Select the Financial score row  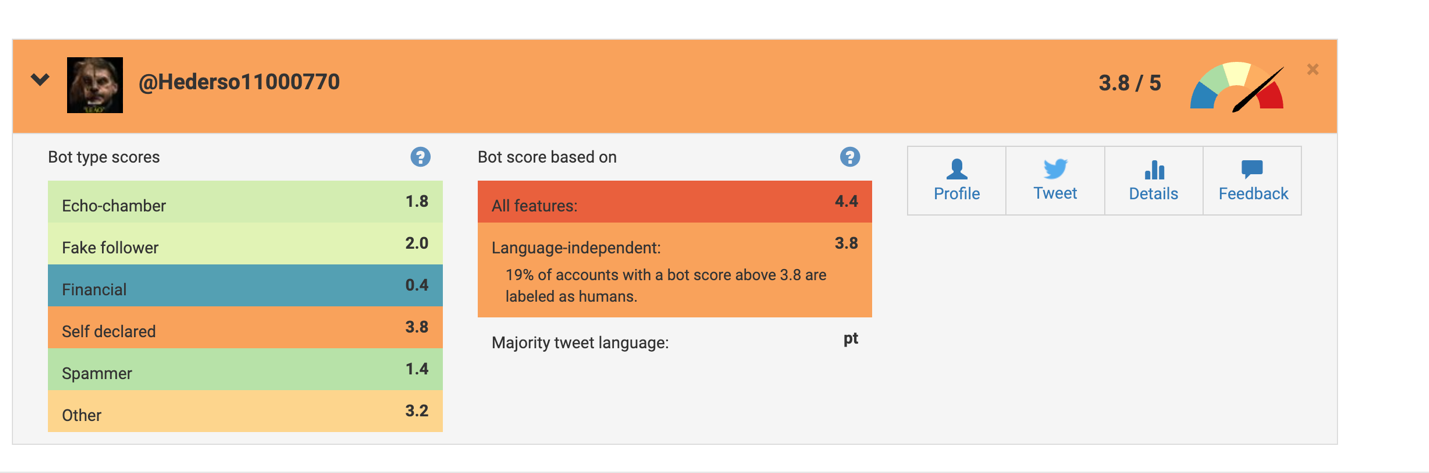point(245,286)
